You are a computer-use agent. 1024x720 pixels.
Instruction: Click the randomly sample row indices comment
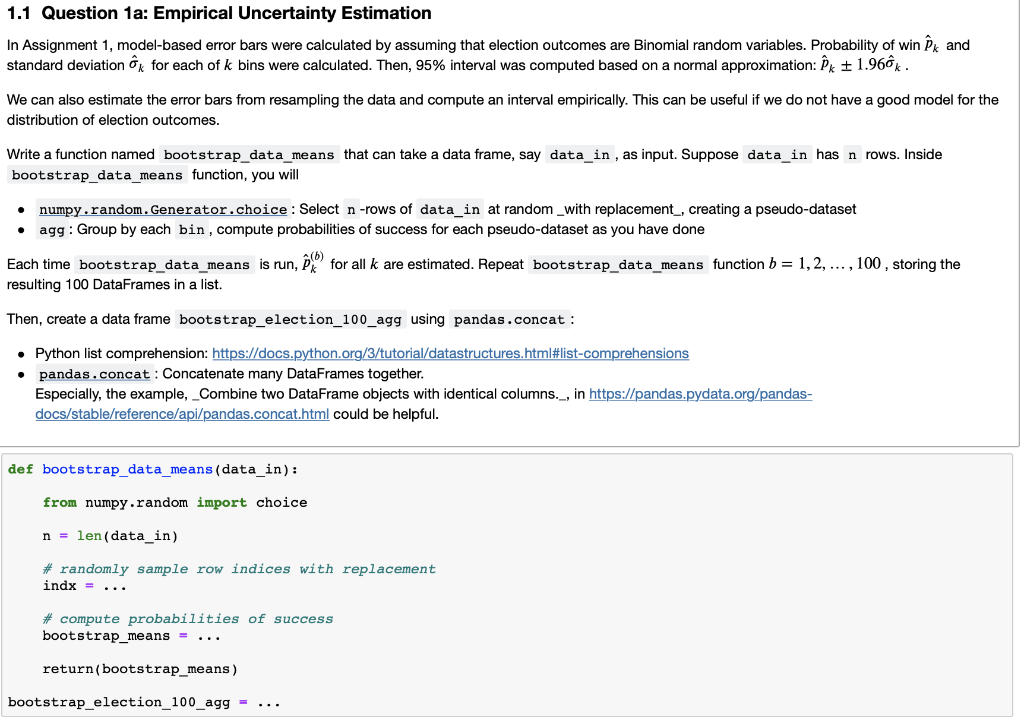(238, 569)
